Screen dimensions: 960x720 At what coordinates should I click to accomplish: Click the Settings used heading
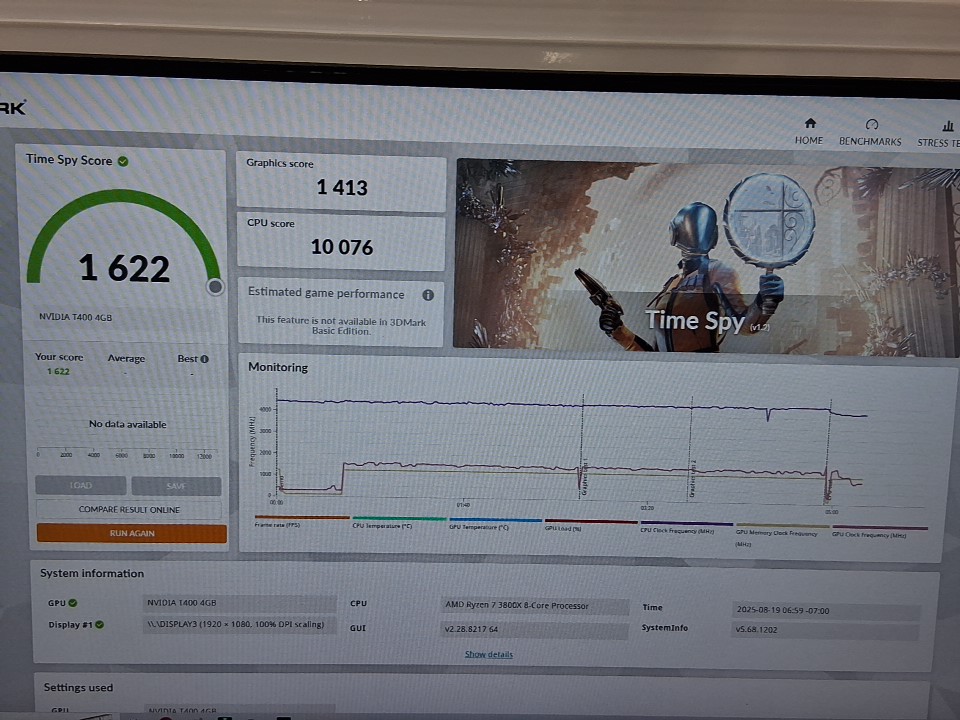pos(78,688)
